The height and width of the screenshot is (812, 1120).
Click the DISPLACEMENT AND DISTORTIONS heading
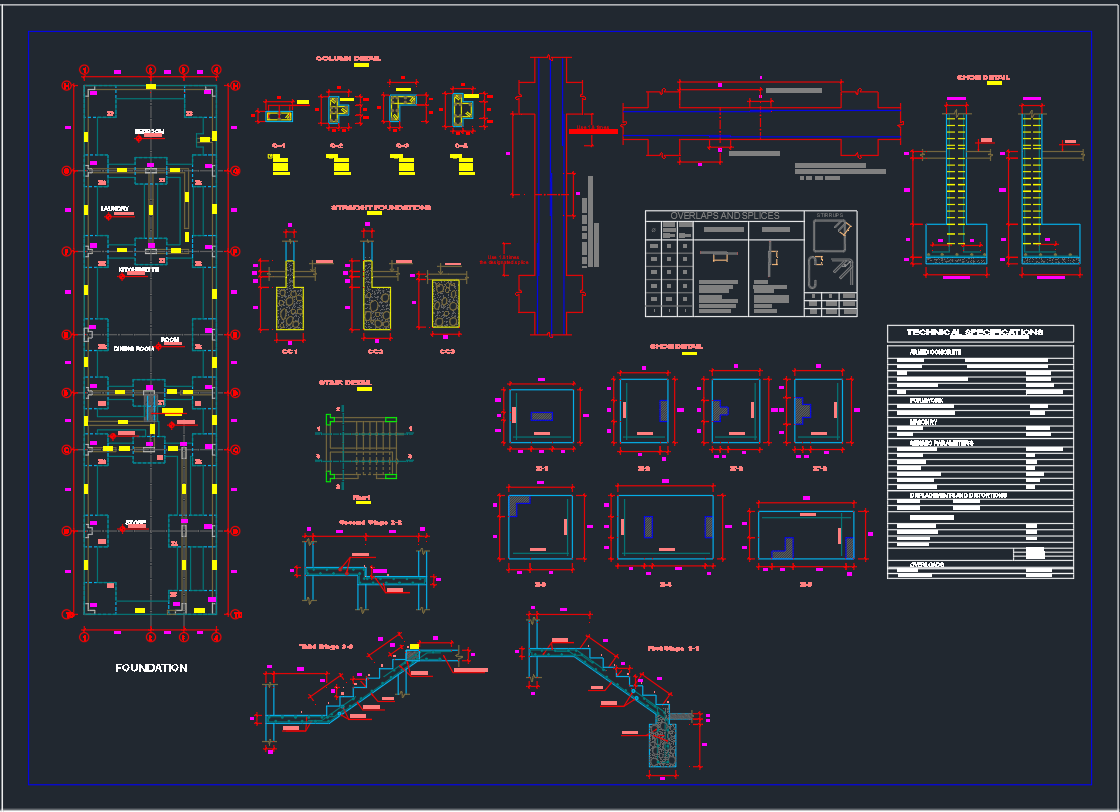click(x=958, y=495)
